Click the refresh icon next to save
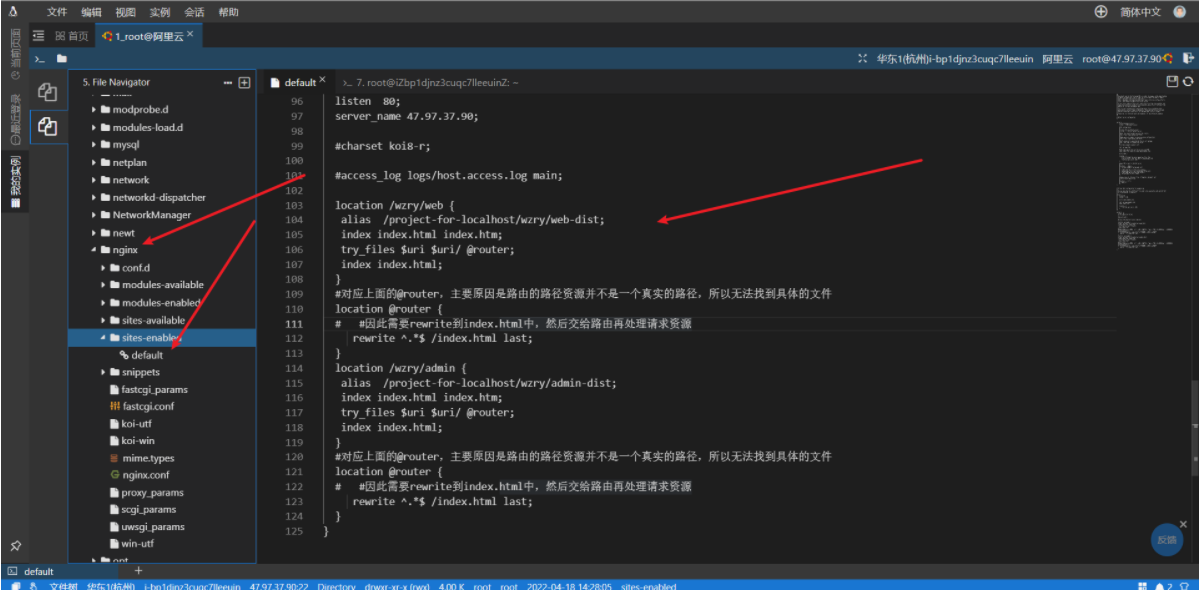The height and width of the screenshot is (590, 1203). click(1188, 82)
